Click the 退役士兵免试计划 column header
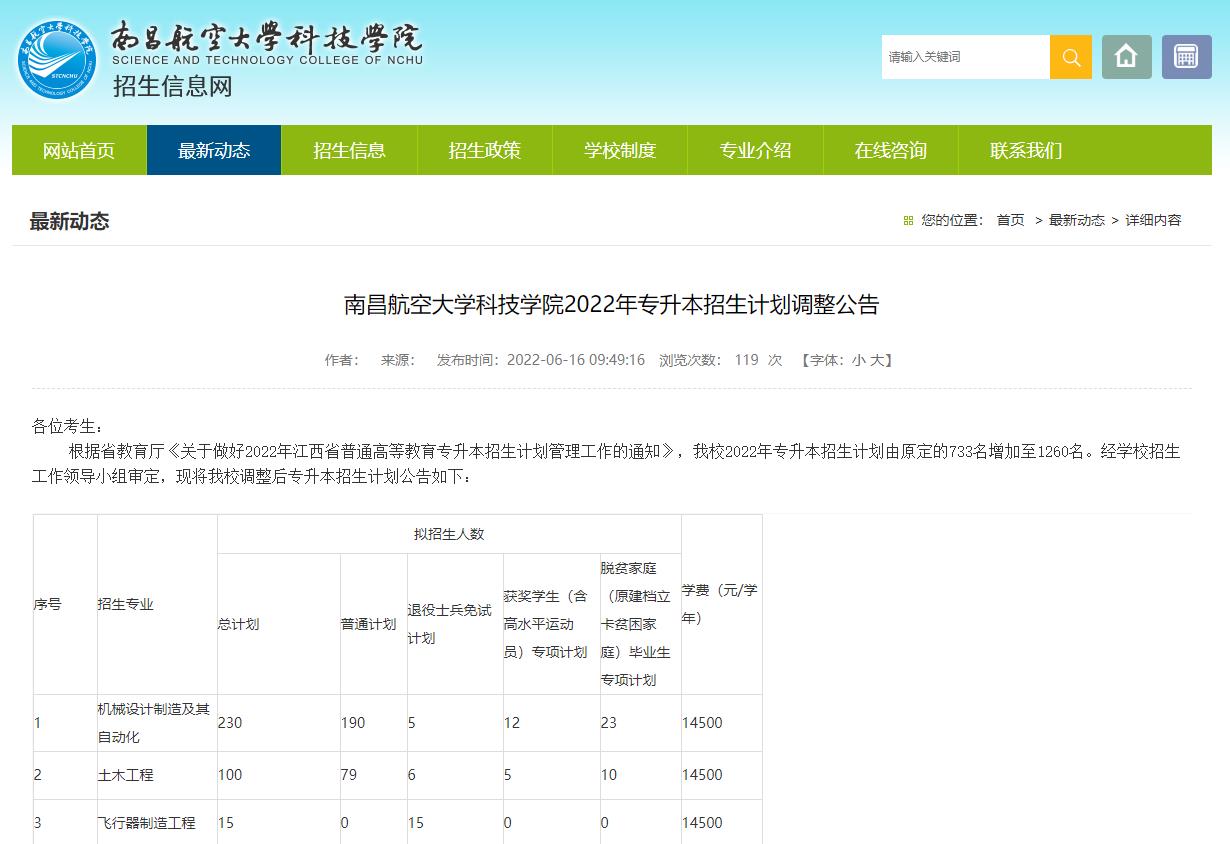Viewport: 1230px width, 844px height. [x=454, y=624]
